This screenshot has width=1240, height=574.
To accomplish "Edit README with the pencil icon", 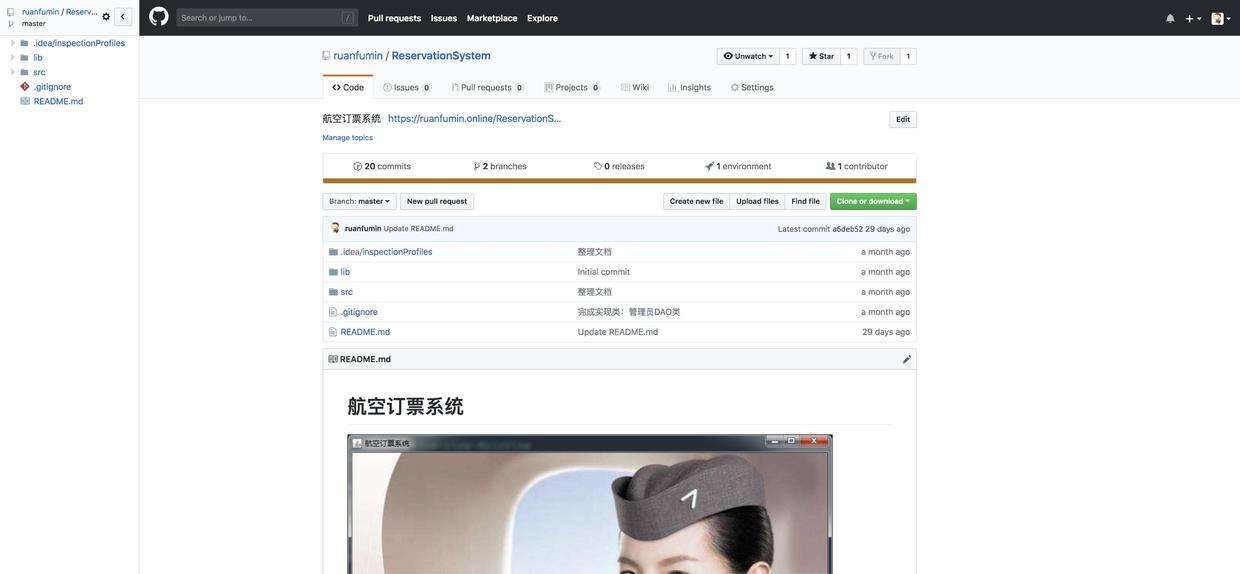I will click(907, 359).
